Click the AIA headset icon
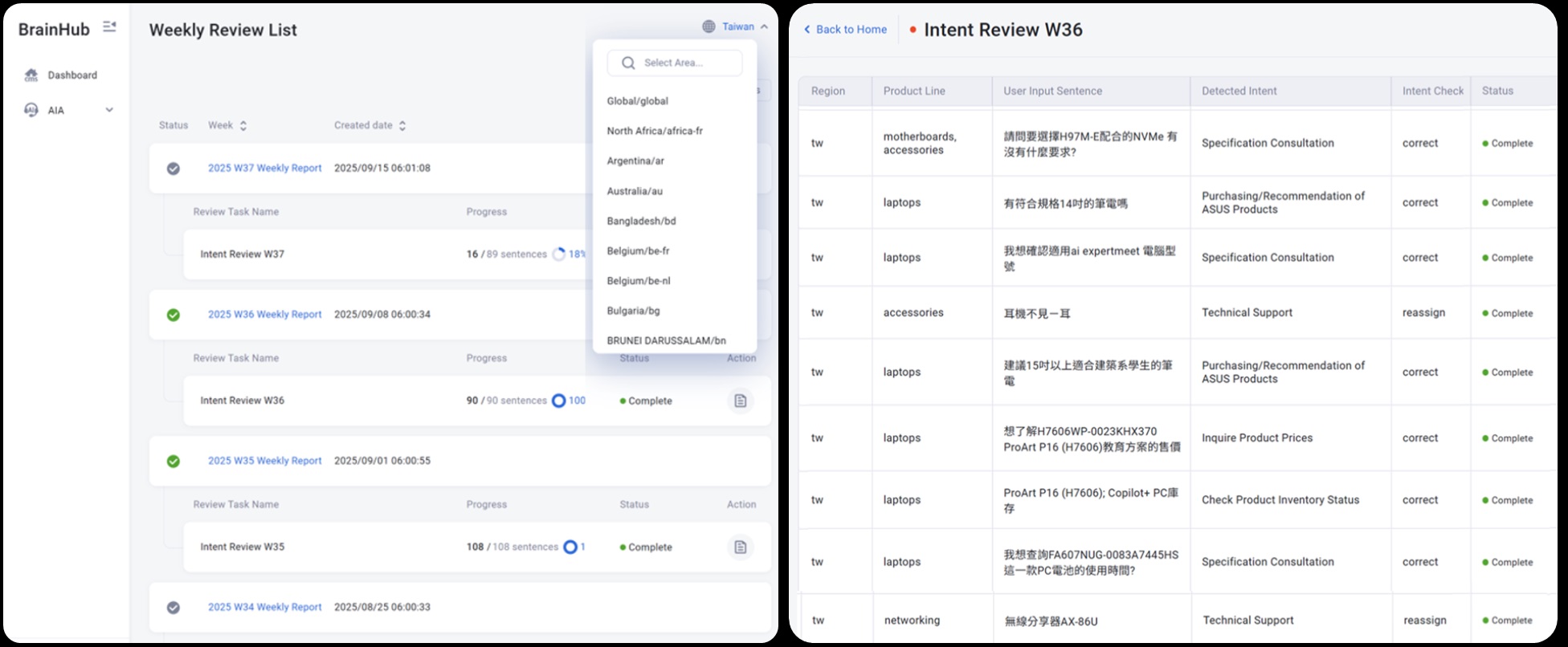1568x647 pixels. 31,110
